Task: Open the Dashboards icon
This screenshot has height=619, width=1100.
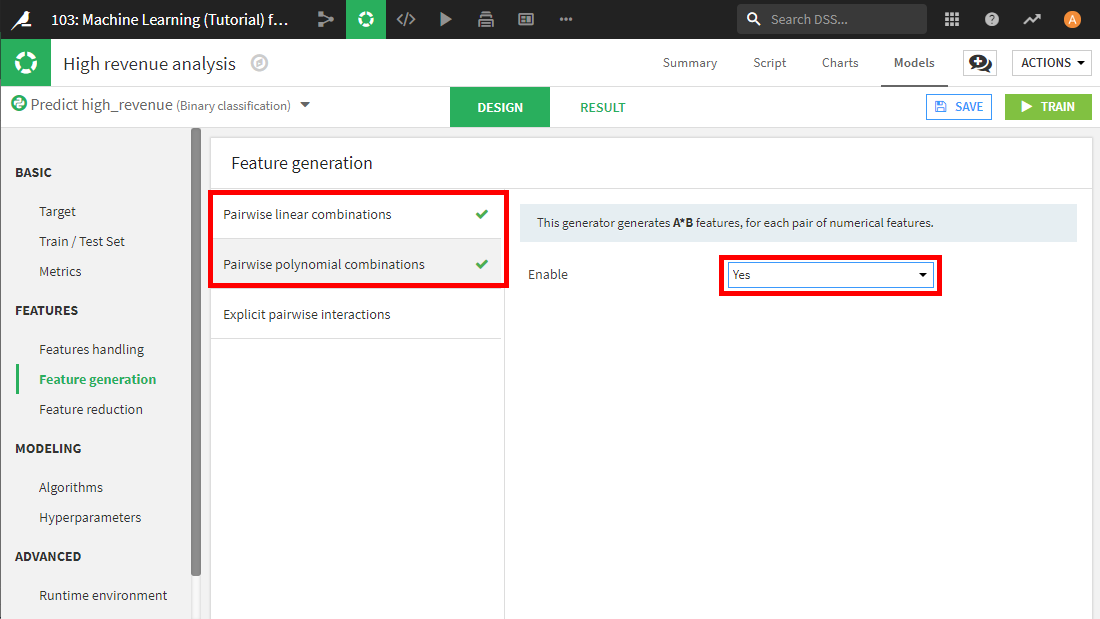Action: click(x=525, y=20)
